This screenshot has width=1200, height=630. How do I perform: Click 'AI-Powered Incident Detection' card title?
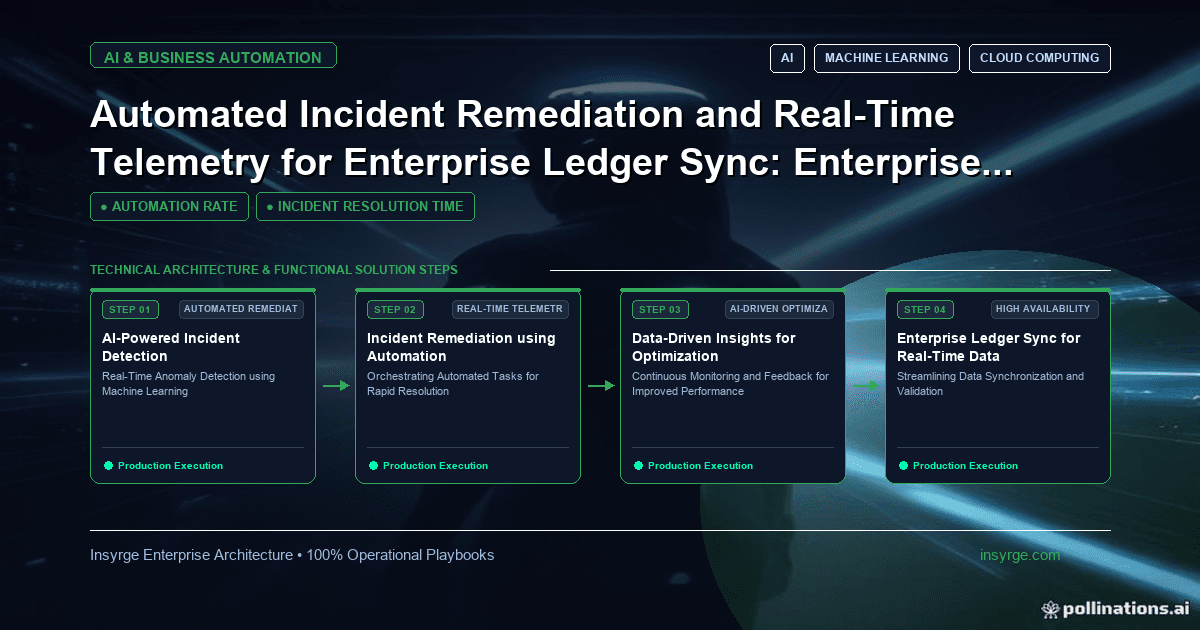[x=171, y=347]
